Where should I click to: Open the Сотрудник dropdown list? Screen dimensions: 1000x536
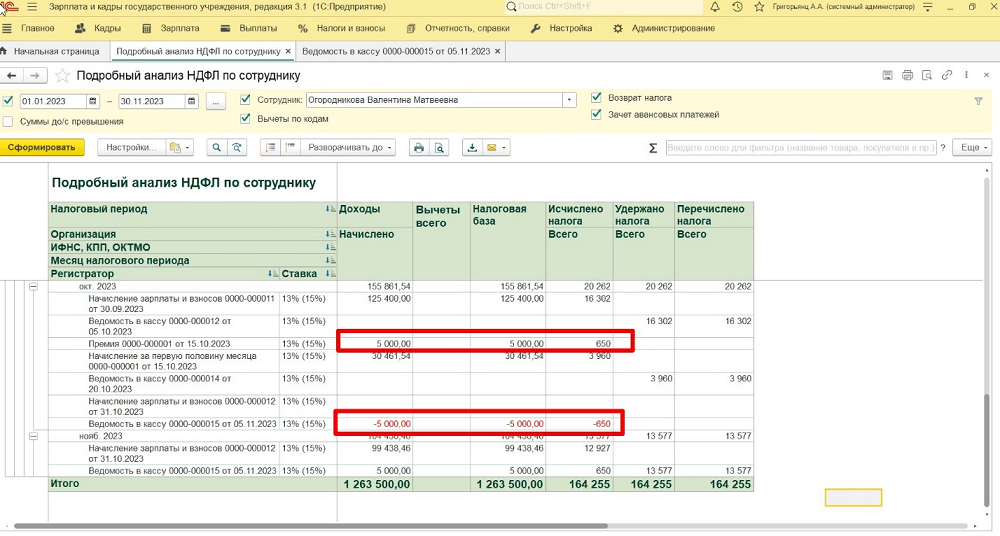click(x=569, y=101)
